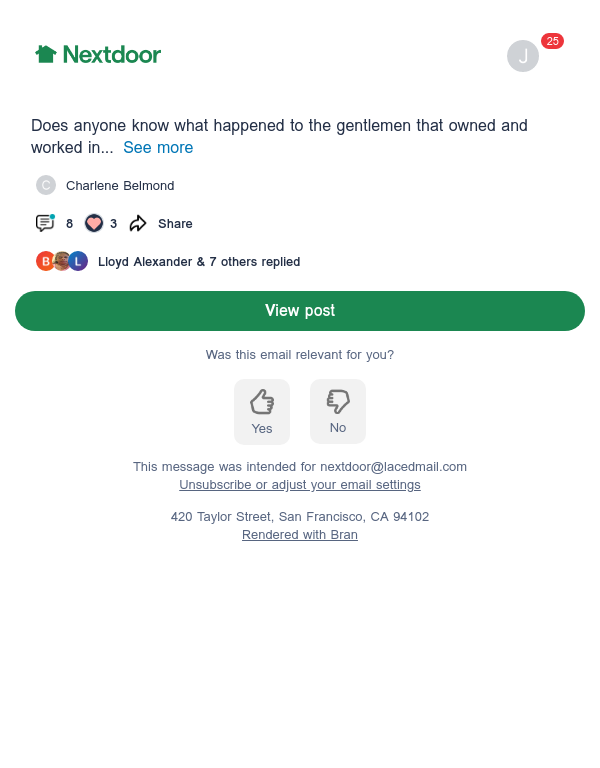
Task: Expand the post with See more
Action: (x=158, y=147)
